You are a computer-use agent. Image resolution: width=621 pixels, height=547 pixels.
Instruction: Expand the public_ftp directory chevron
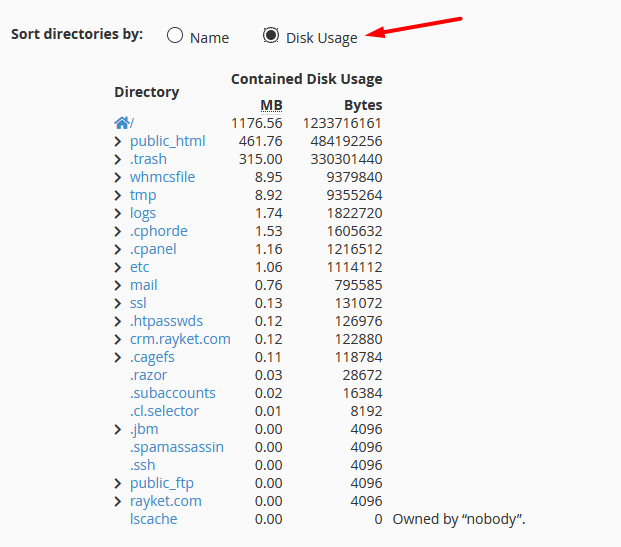118,483
